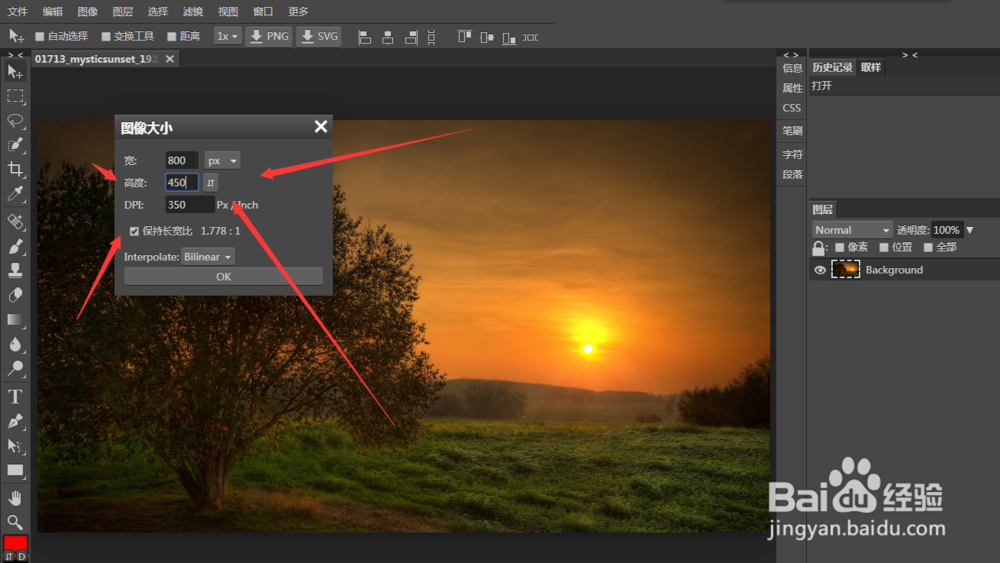Select the Rectangle shape tool
Screen dimensions: 1000x563
tap(15, 471)
